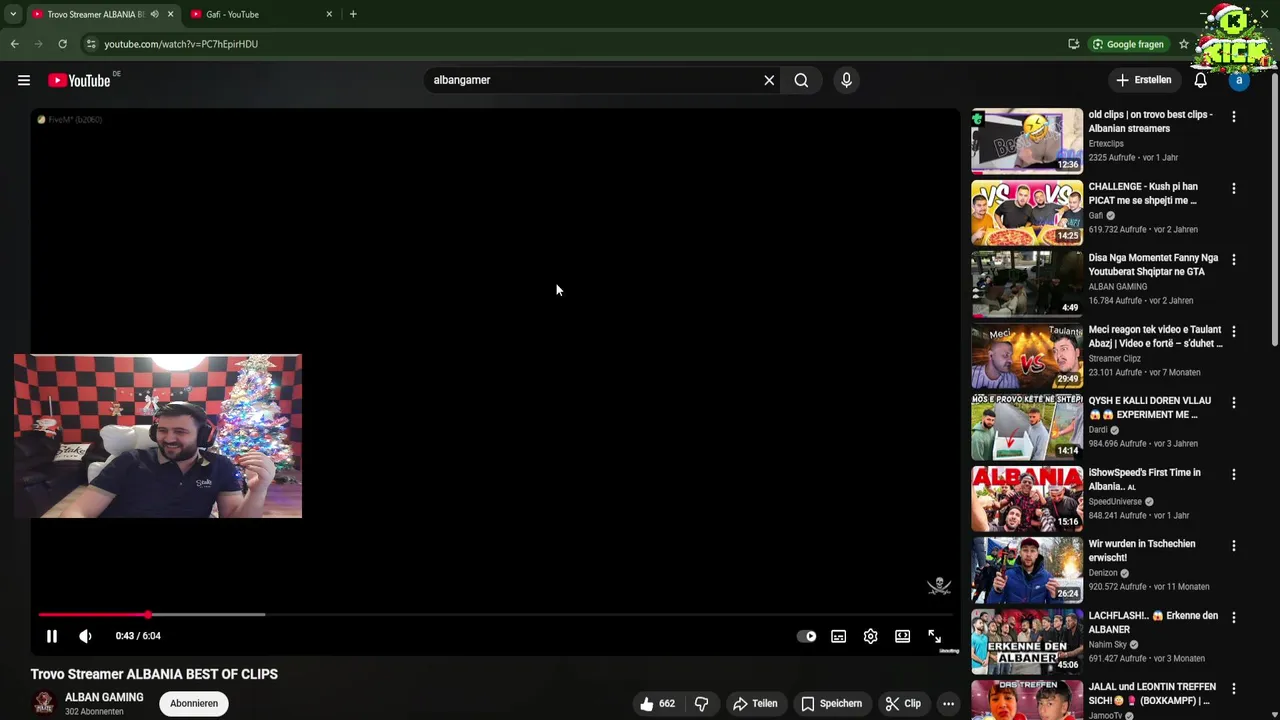Open options for 'Wir wurden in Tschechien' video
The height and width of the screenshot is (720, 1280).
[x=1233, y=546]
